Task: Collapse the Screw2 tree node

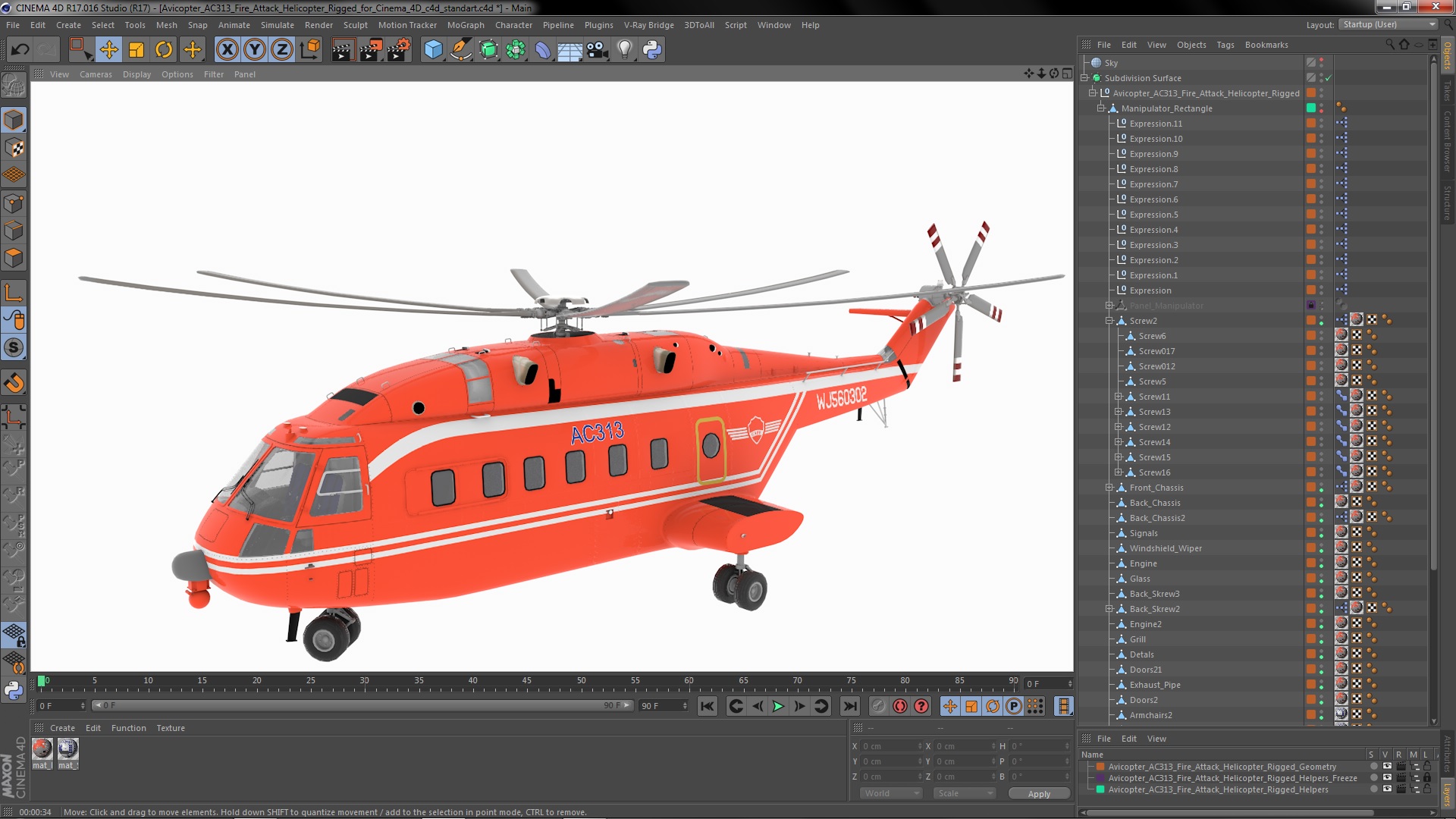Action: tap(1109, 321)
